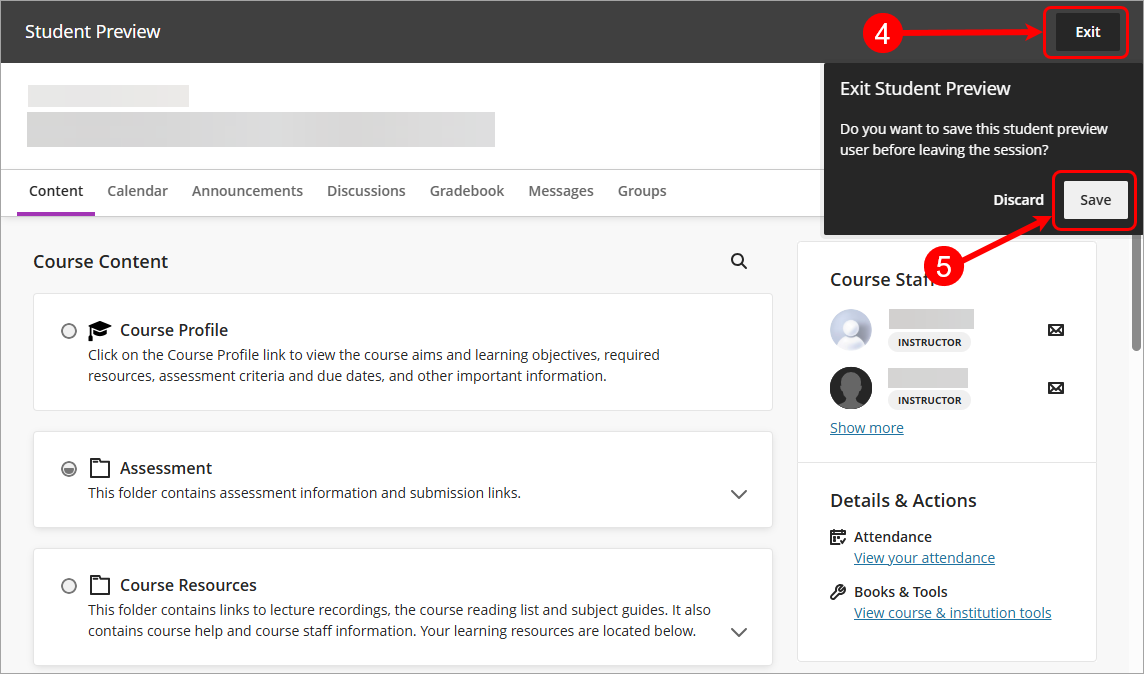Click the Attendance calendar icon

pyautogui.click(x=838, y=537)
